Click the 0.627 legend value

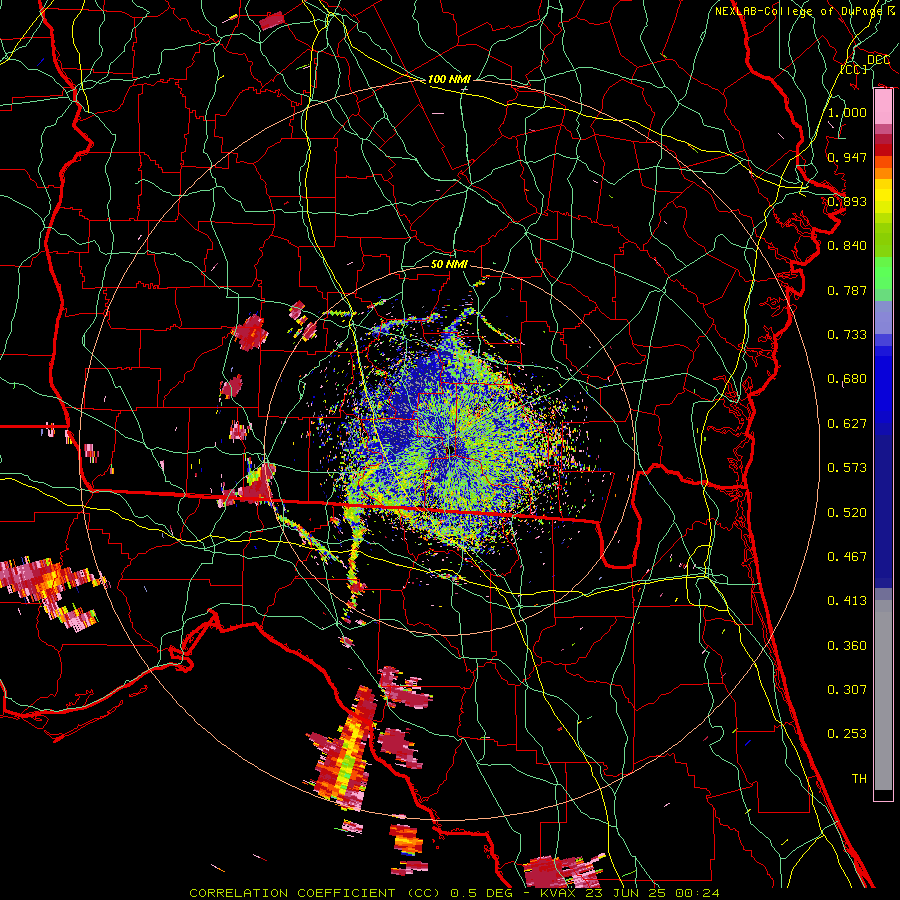(847, 424)
